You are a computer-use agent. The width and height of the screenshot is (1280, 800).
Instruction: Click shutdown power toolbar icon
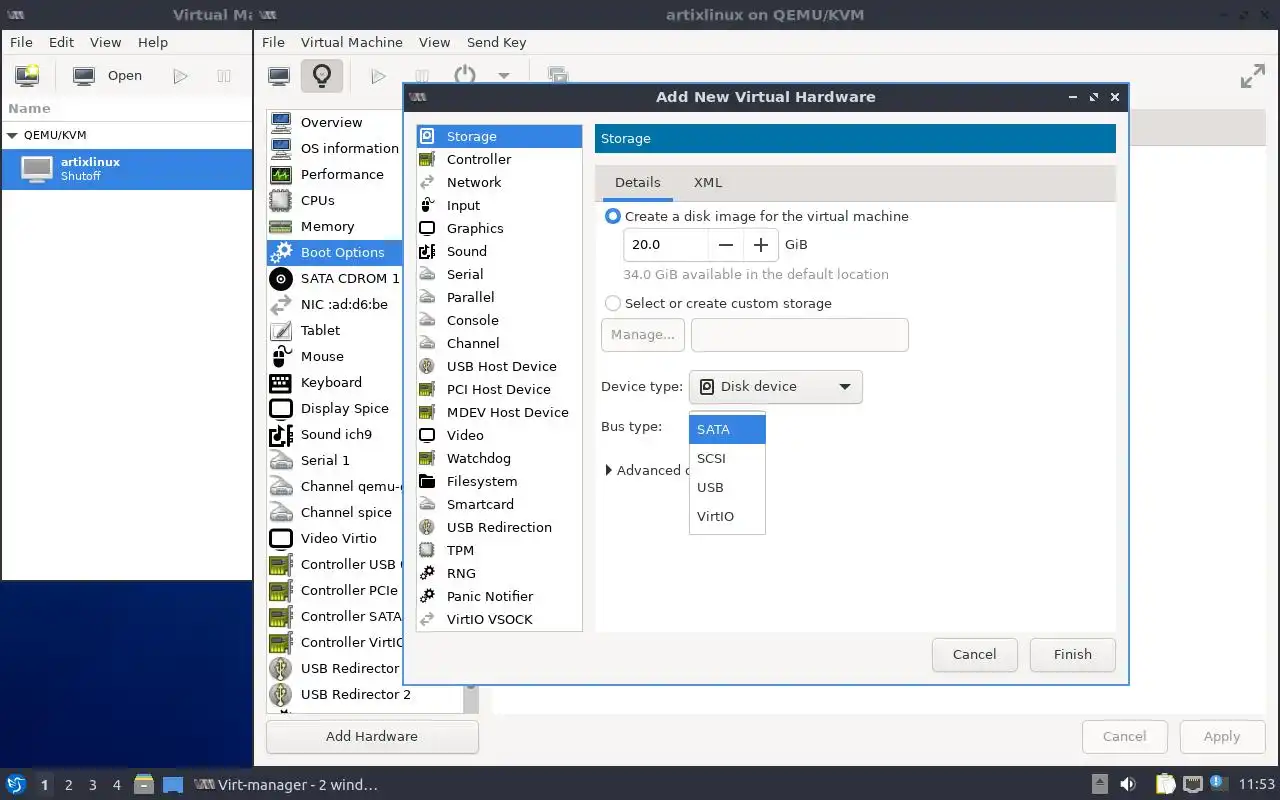click(x=465, y=76)
